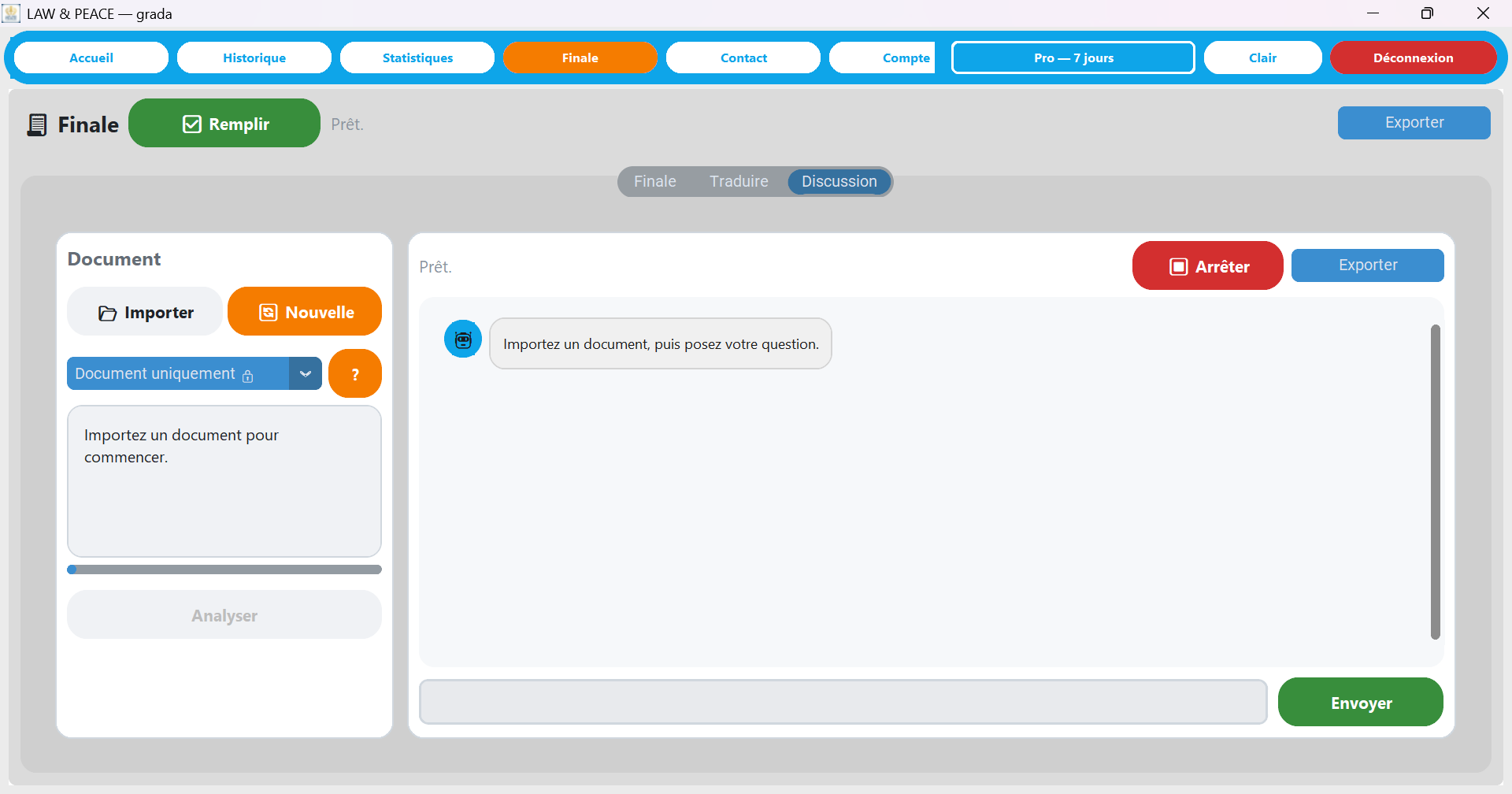
Task: Click the app logo in title bar
Action: [11, 13]
